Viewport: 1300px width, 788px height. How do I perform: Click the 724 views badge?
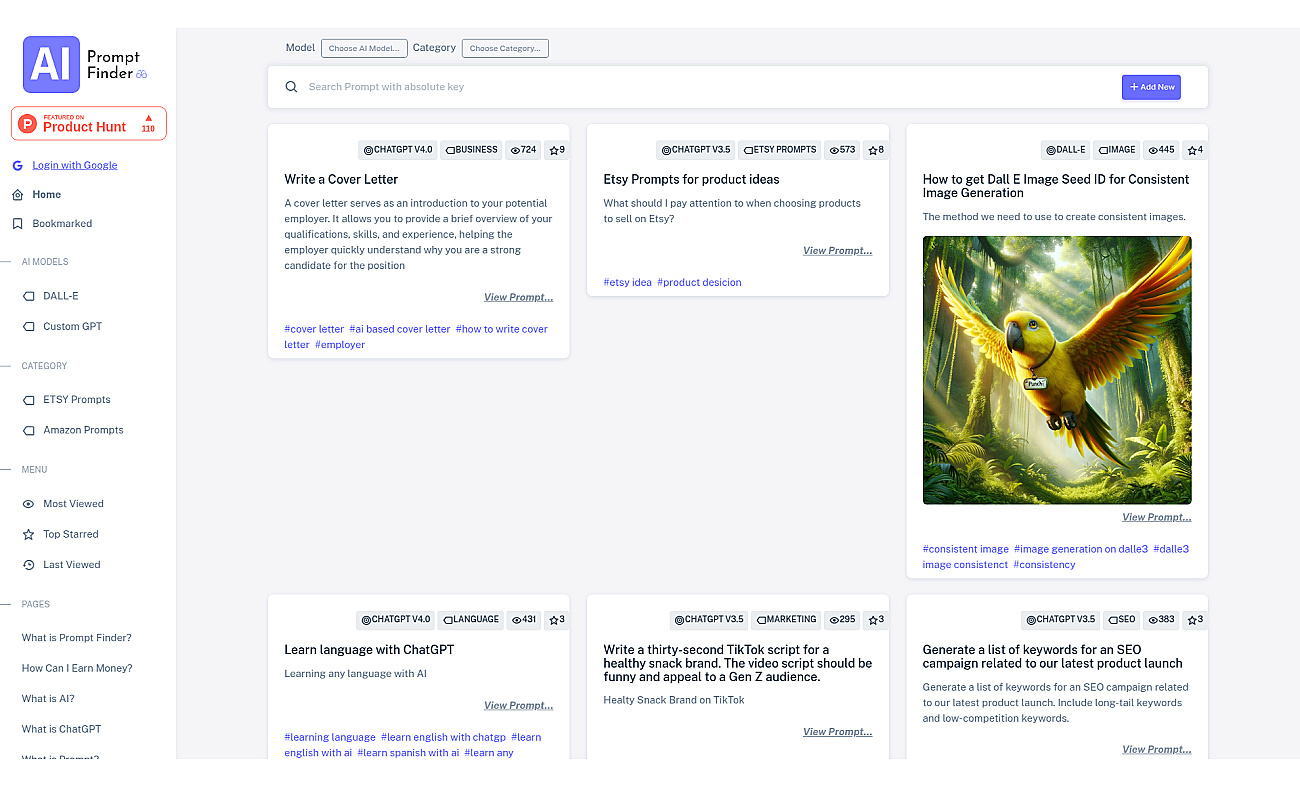click(523, 150)
